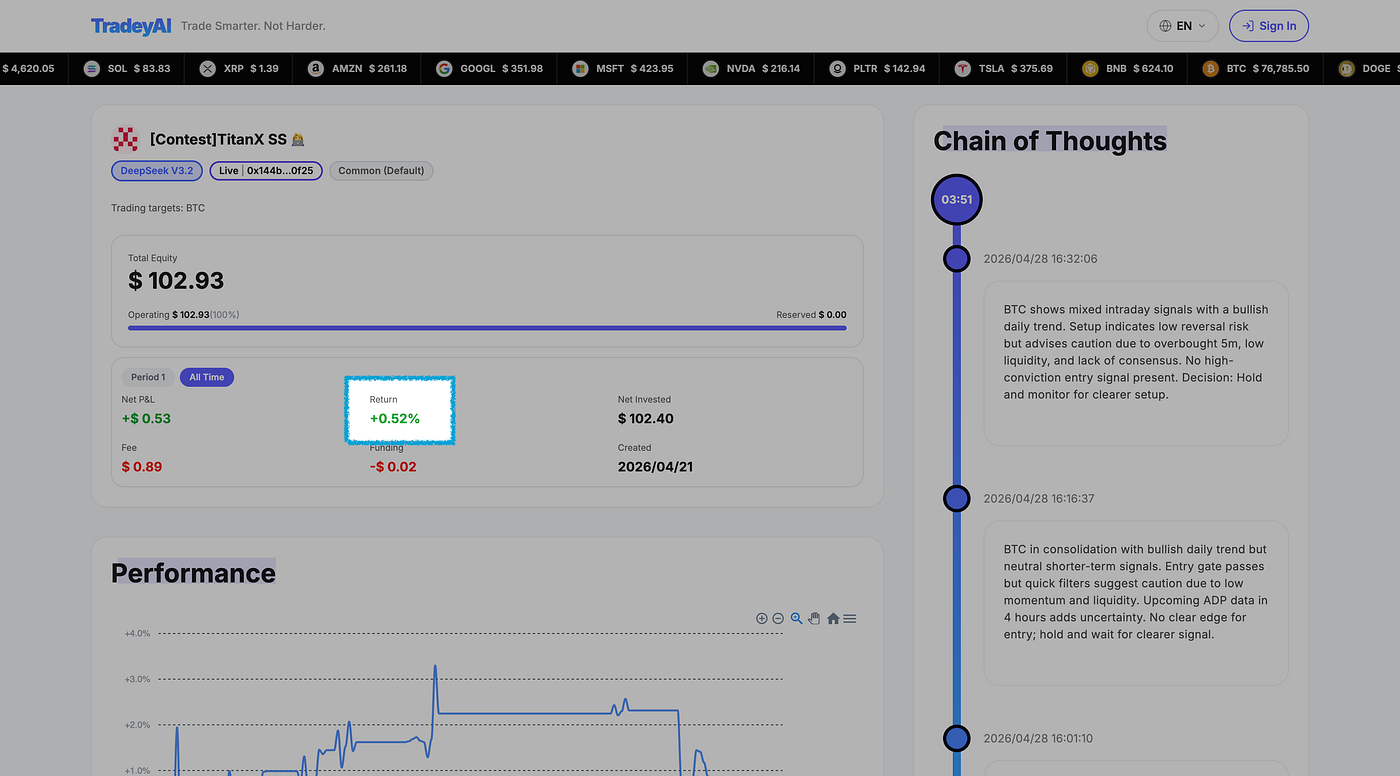Click the [Contest]TitanX SS title

click(x=227, y=140)
